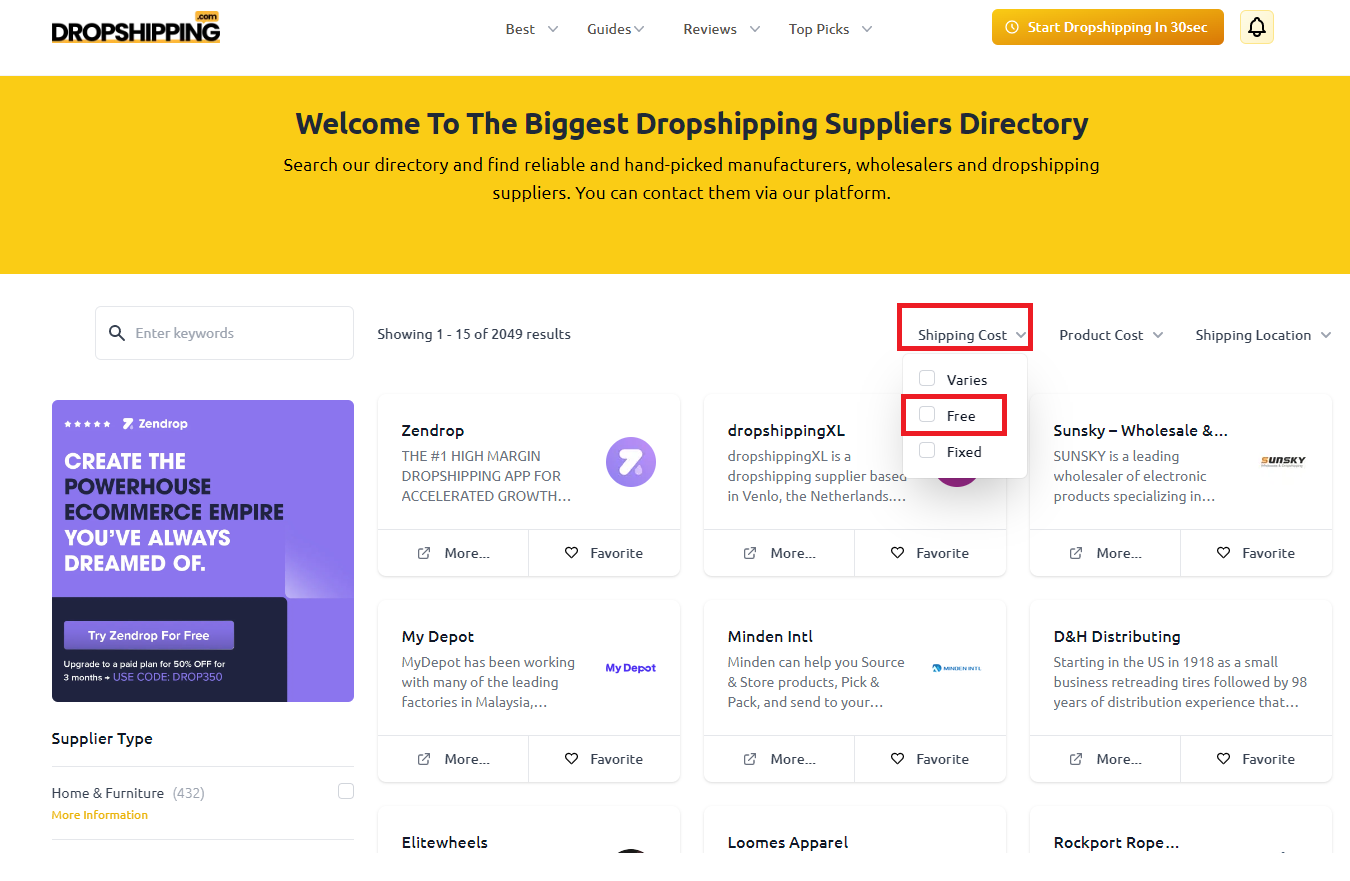Click the Zendrop supplier logo
The image size is (1350, 881).
tap(631, 463)
